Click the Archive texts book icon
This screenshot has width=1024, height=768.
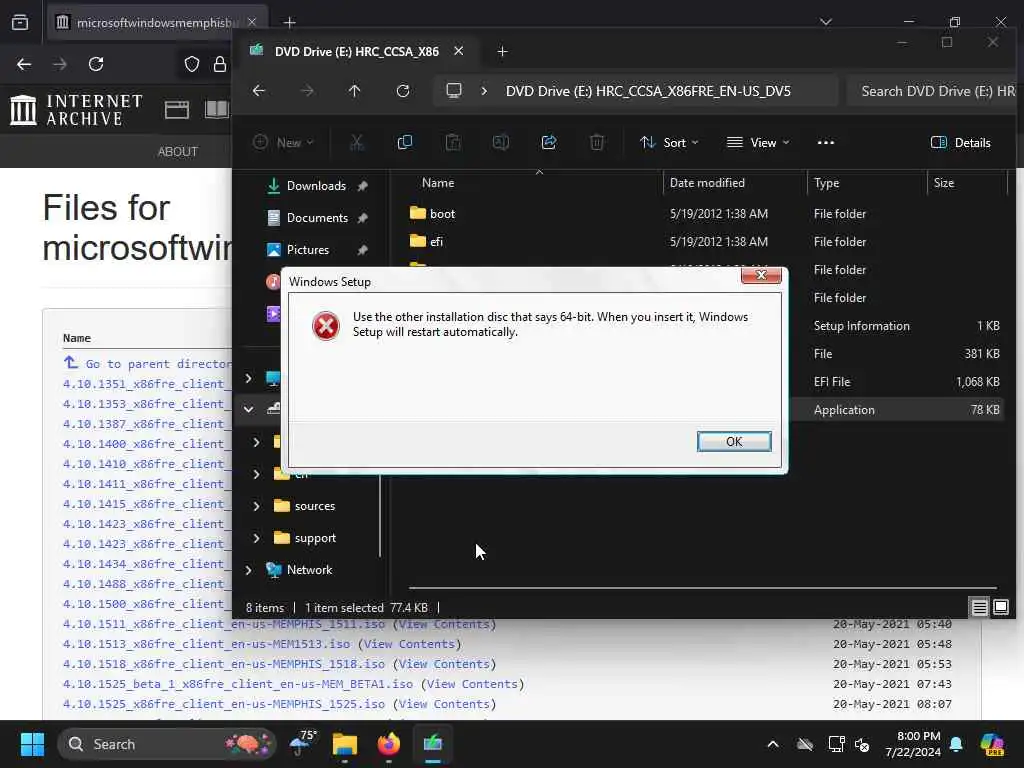coord(216,110)
